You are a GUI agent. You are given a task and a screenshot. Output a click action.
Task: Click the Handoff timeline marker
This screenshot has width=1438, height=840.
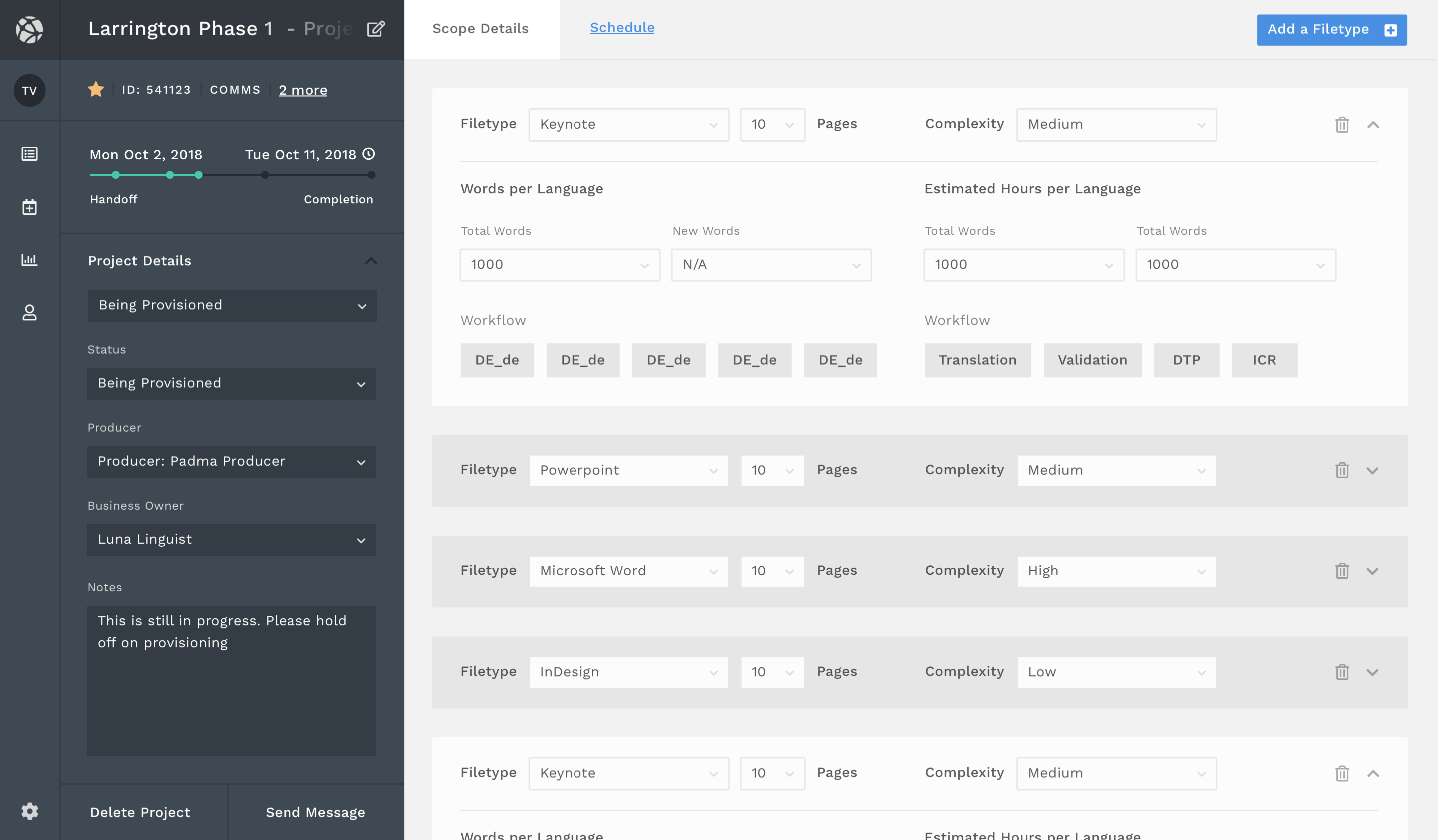(116, 175)
